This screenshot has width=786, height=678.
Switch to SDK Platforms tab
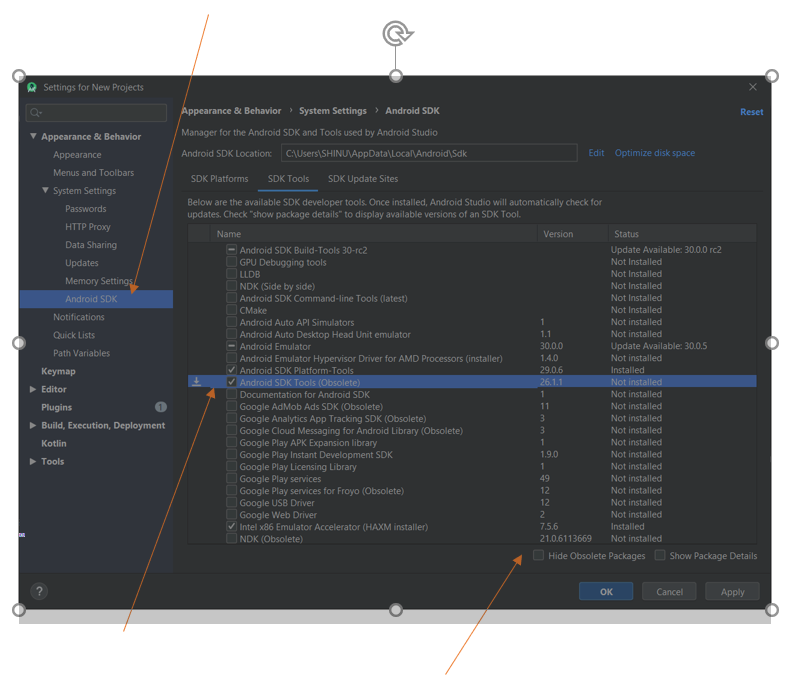tap(220, 179)
